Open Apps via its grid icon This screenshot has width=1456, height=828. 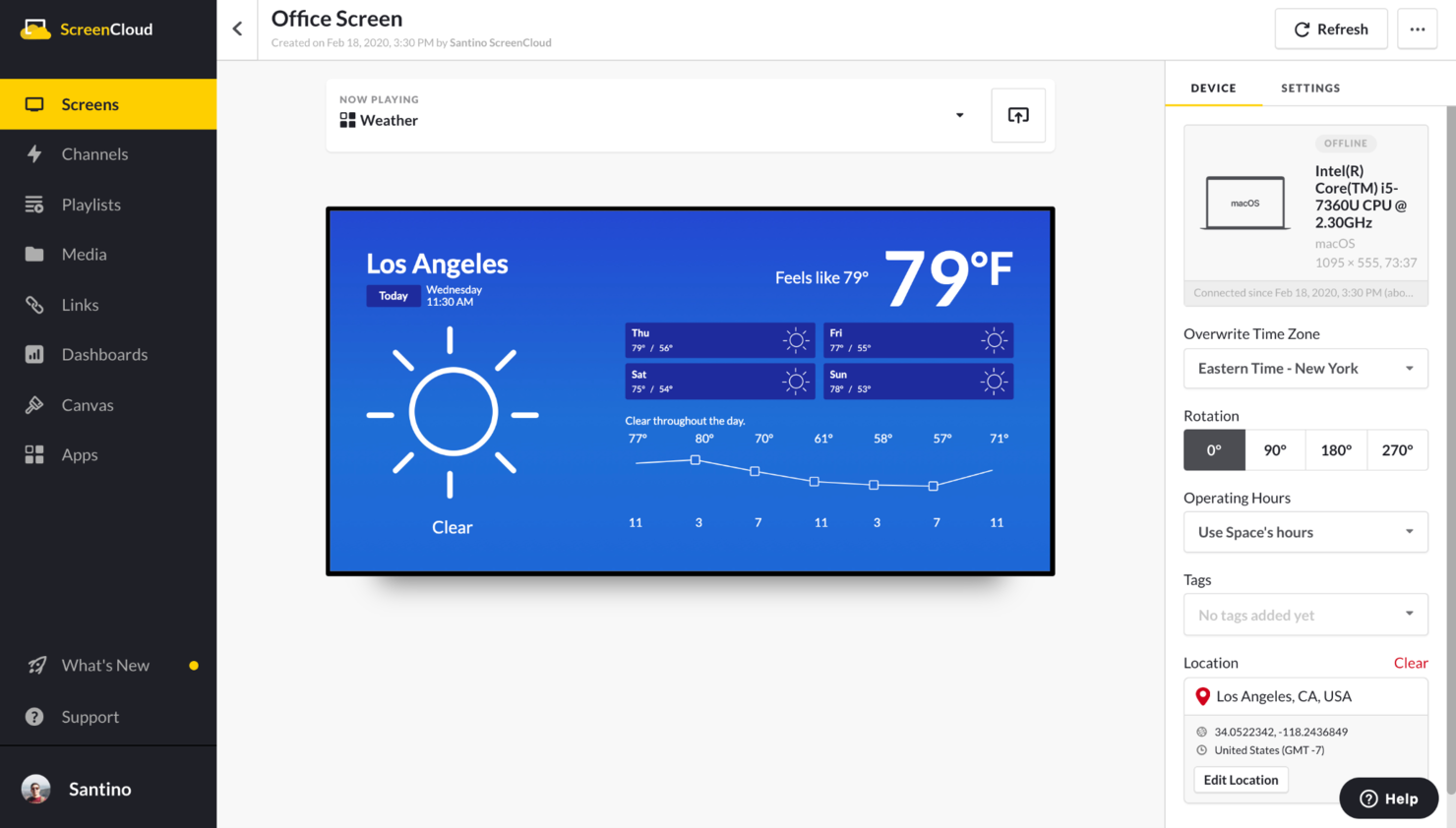tap(34, 454)
